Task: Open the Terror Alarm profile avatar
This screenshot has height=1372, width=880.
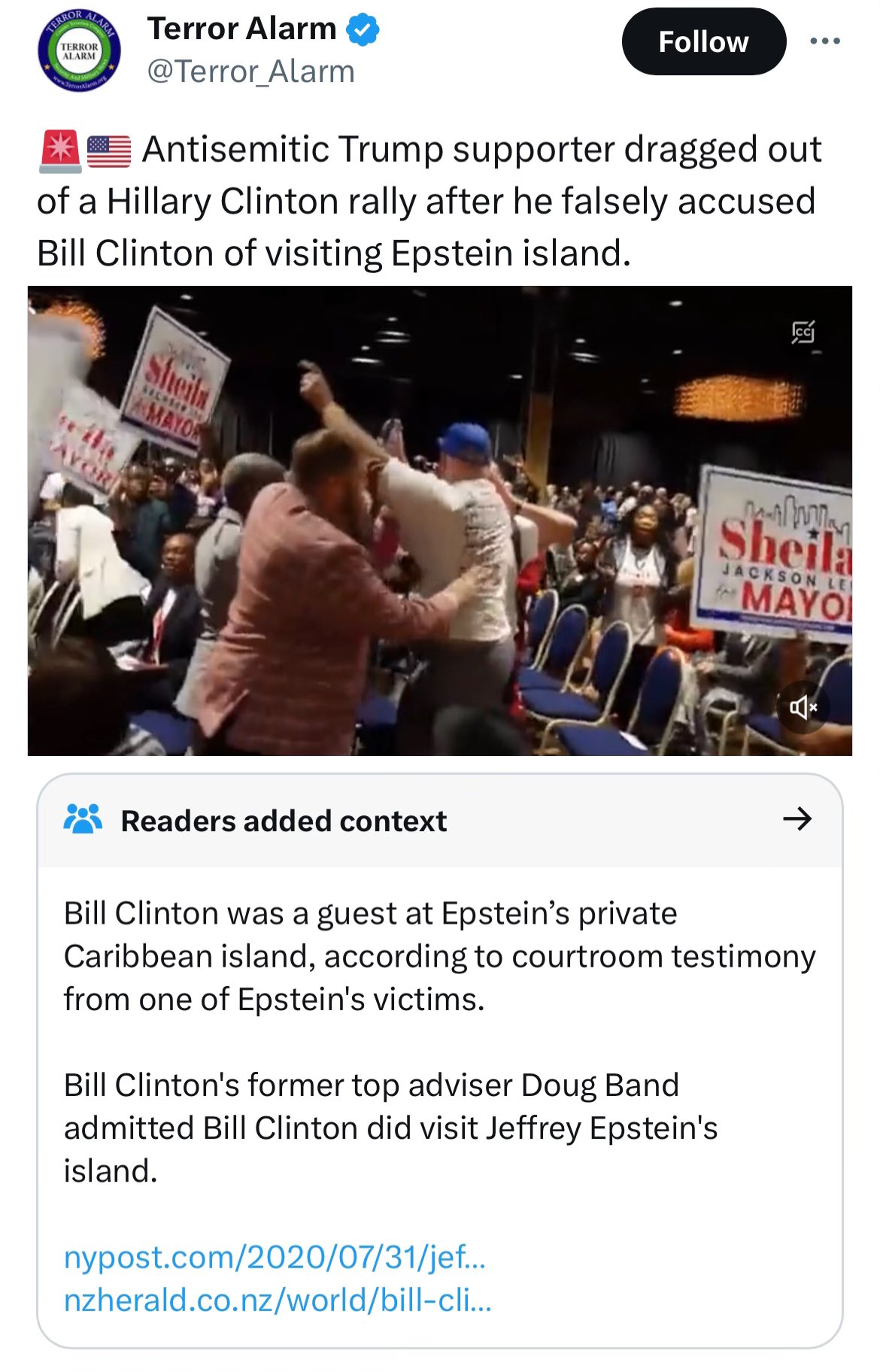Action: [79, 52]
